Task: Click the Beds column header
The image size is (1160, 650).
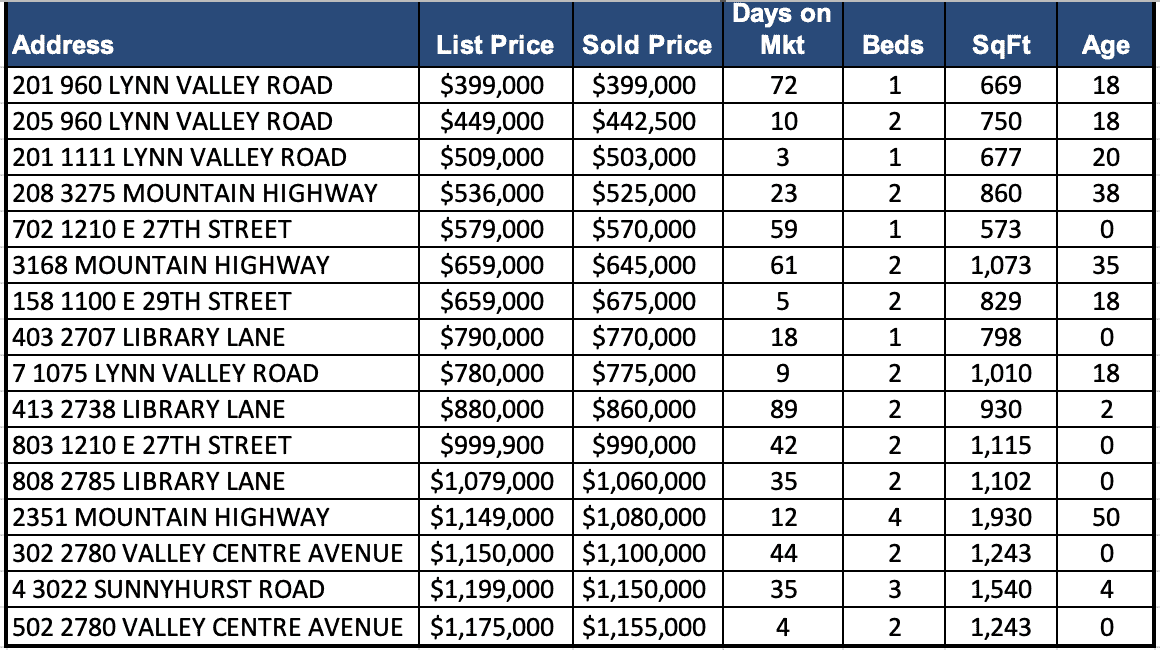Action: (894, 45)
